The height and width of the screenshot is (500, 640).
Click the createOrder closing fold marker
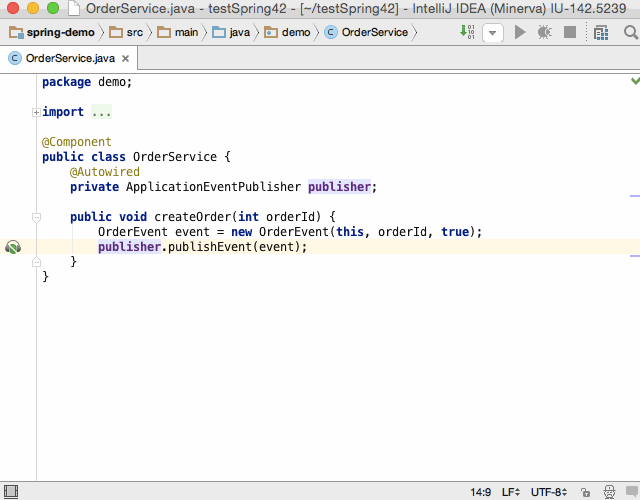36,262
